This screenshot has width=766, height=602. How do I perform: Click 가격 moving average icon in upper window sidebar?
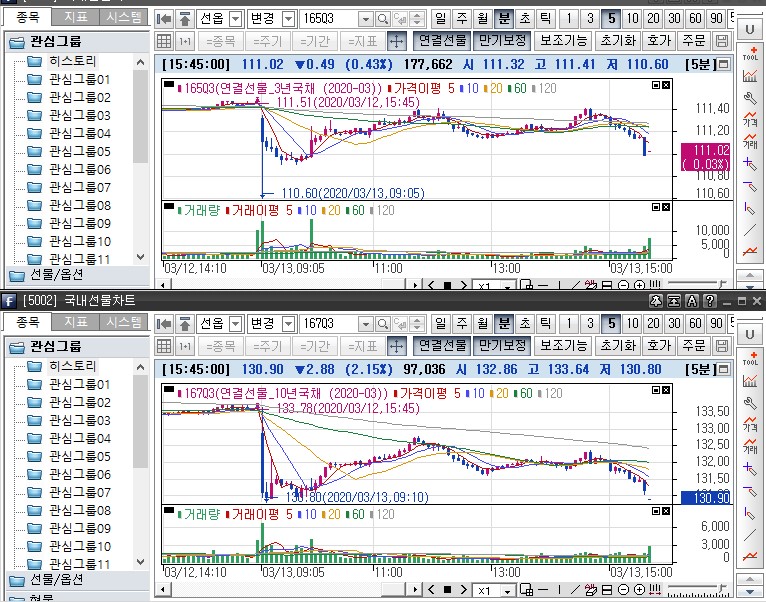click(x=750, y=119)
